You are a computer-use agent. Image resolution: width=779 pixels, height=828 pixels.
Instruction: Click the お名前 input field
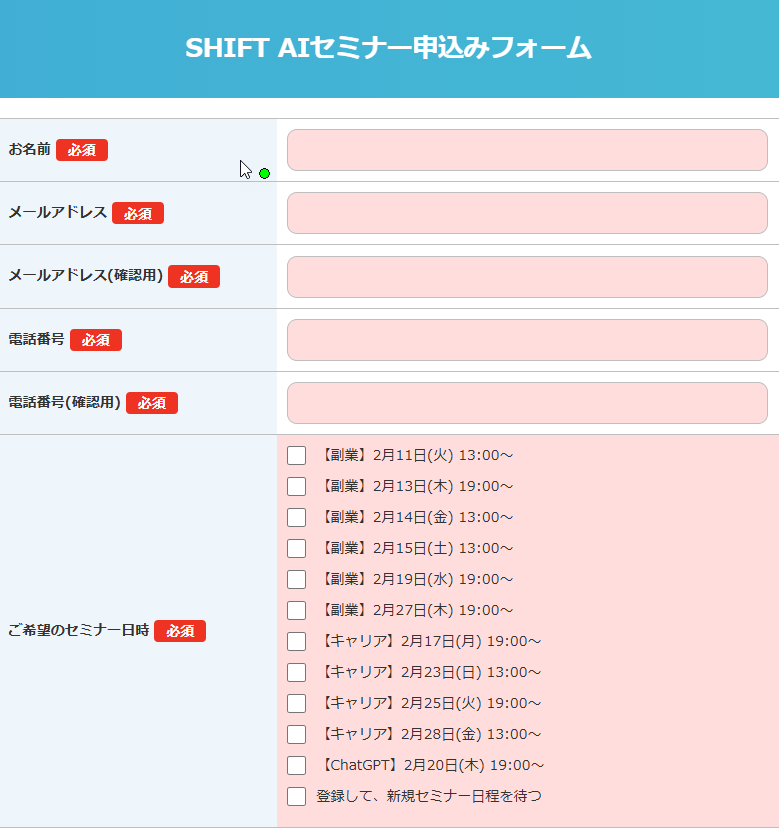527,150
